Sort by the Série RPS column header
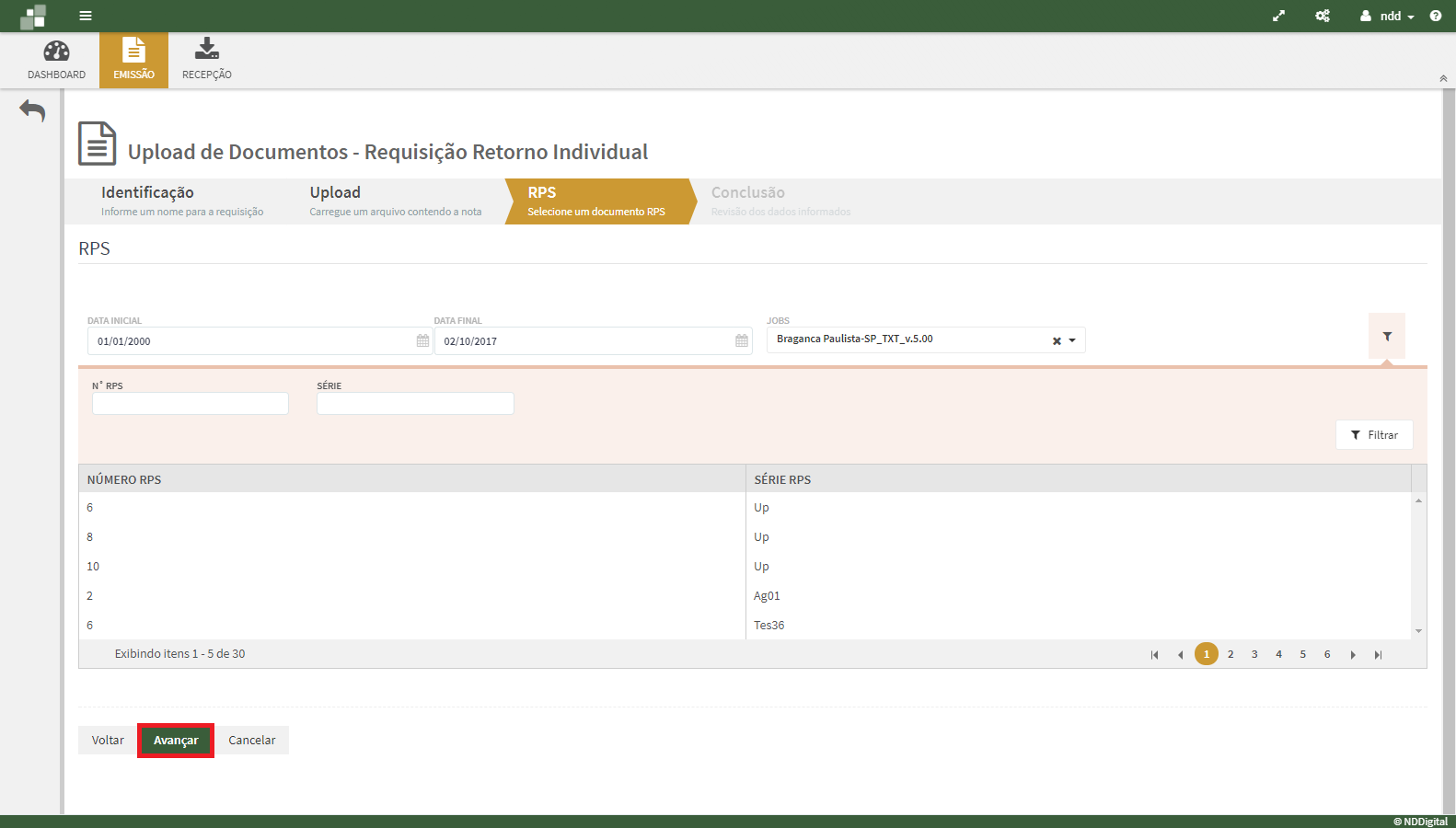 pyautogui.click(x=1079, y=479)
